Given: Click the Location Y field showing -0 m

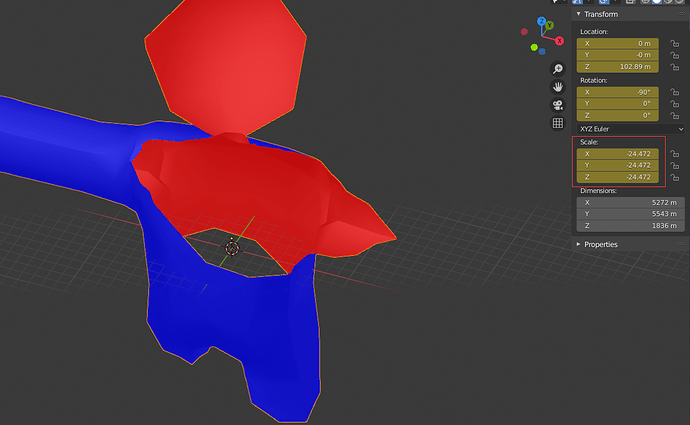Looking at the screenshot, I should tap(617, 55).
